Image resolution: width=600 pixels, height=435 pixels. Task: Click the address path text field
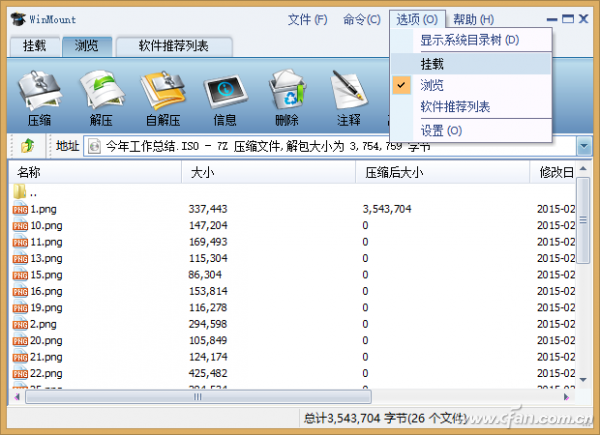[x=330, y=146]
